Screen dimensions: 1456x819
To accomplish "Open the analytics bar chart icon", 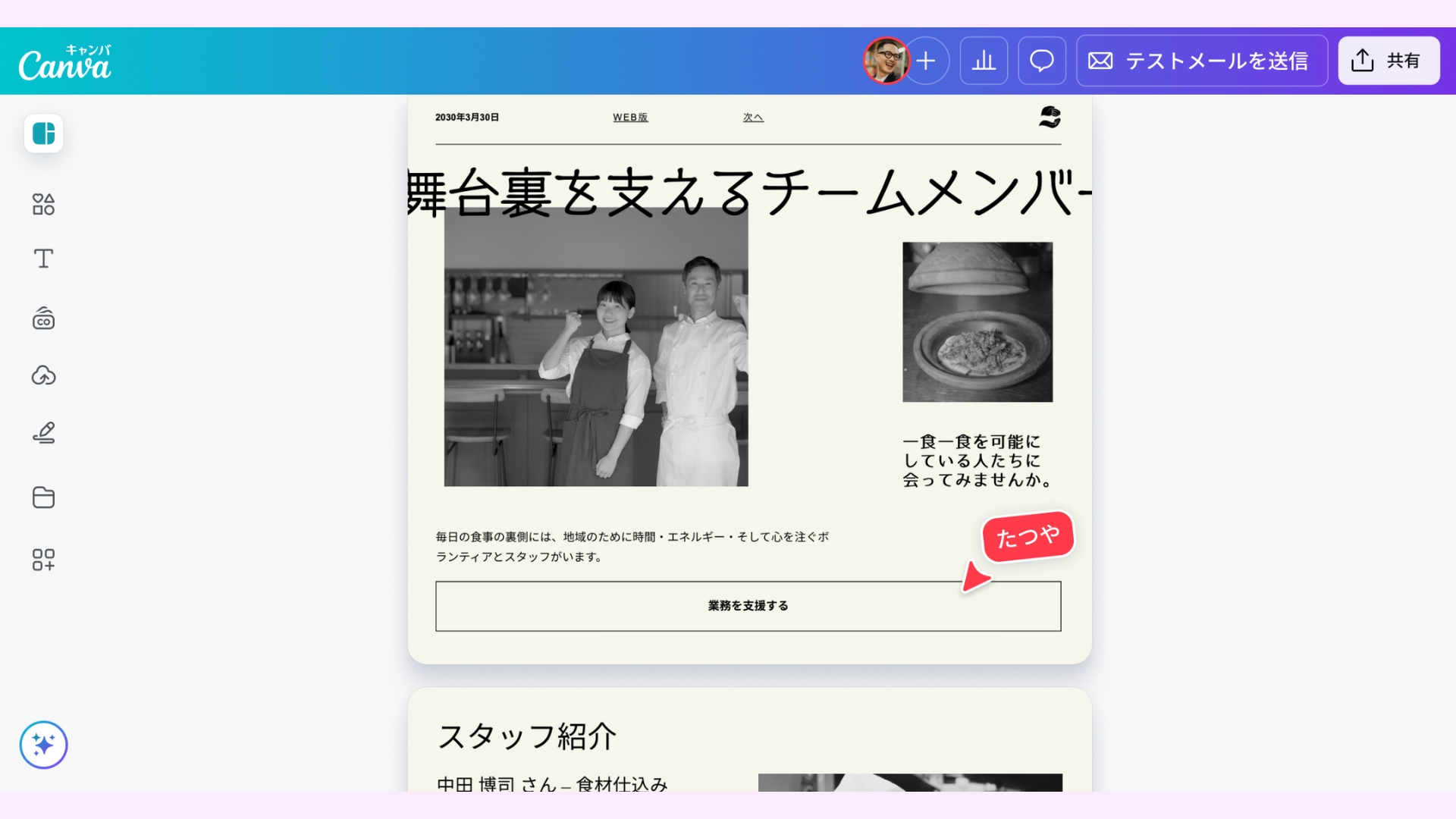I will pyautogui.click(x=984, y=61).
